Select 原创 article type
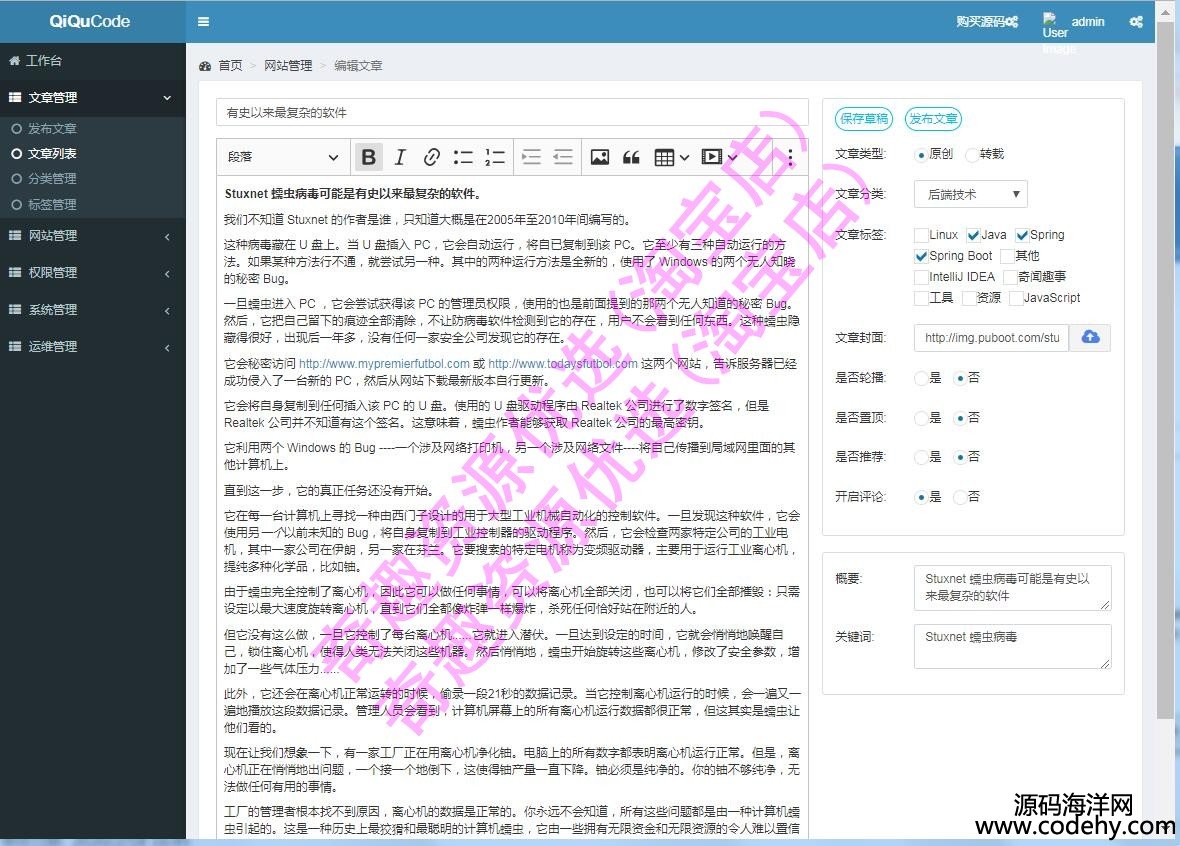 921,155
